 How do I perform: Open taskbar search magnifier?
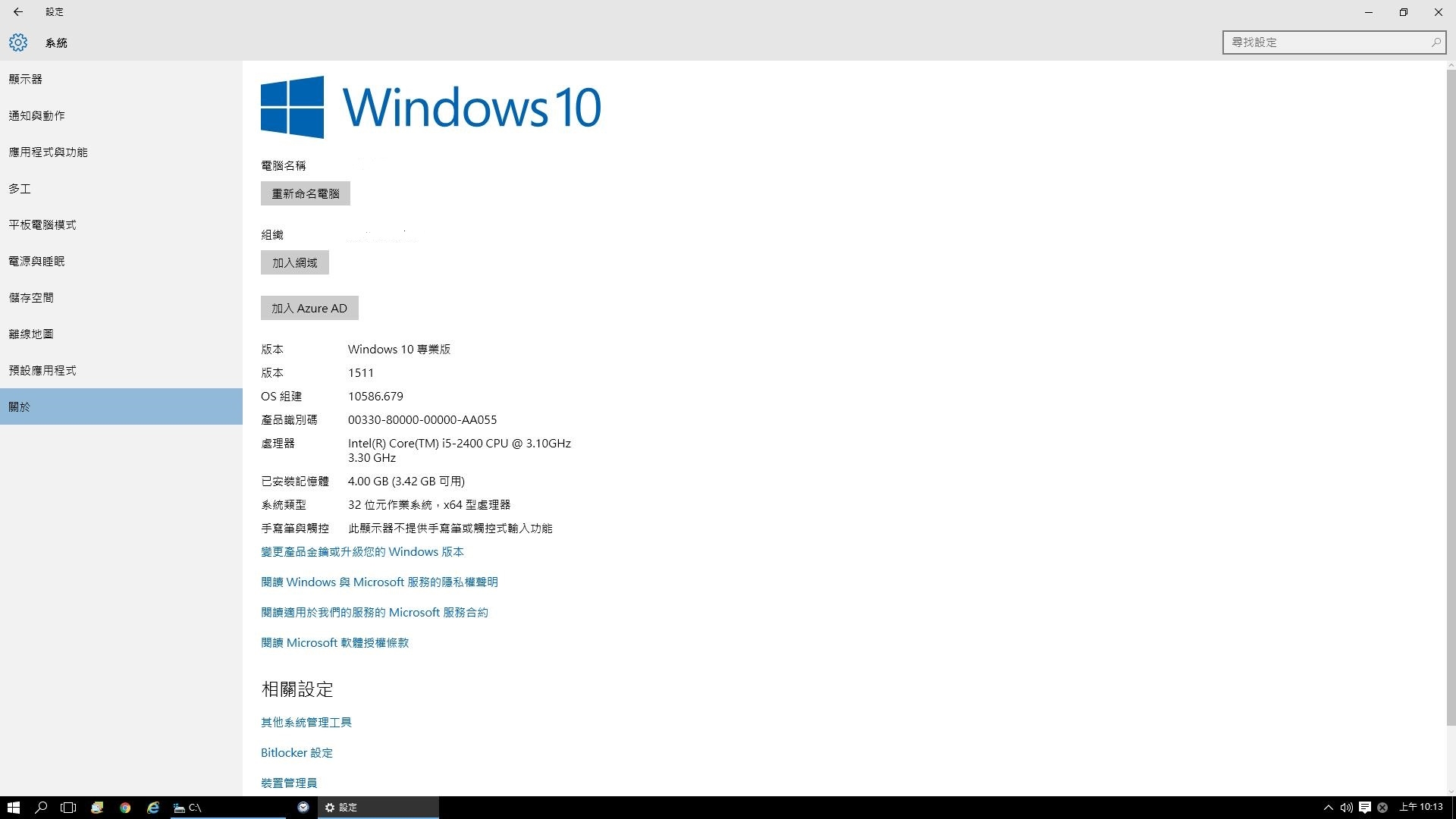coord(41,808)
